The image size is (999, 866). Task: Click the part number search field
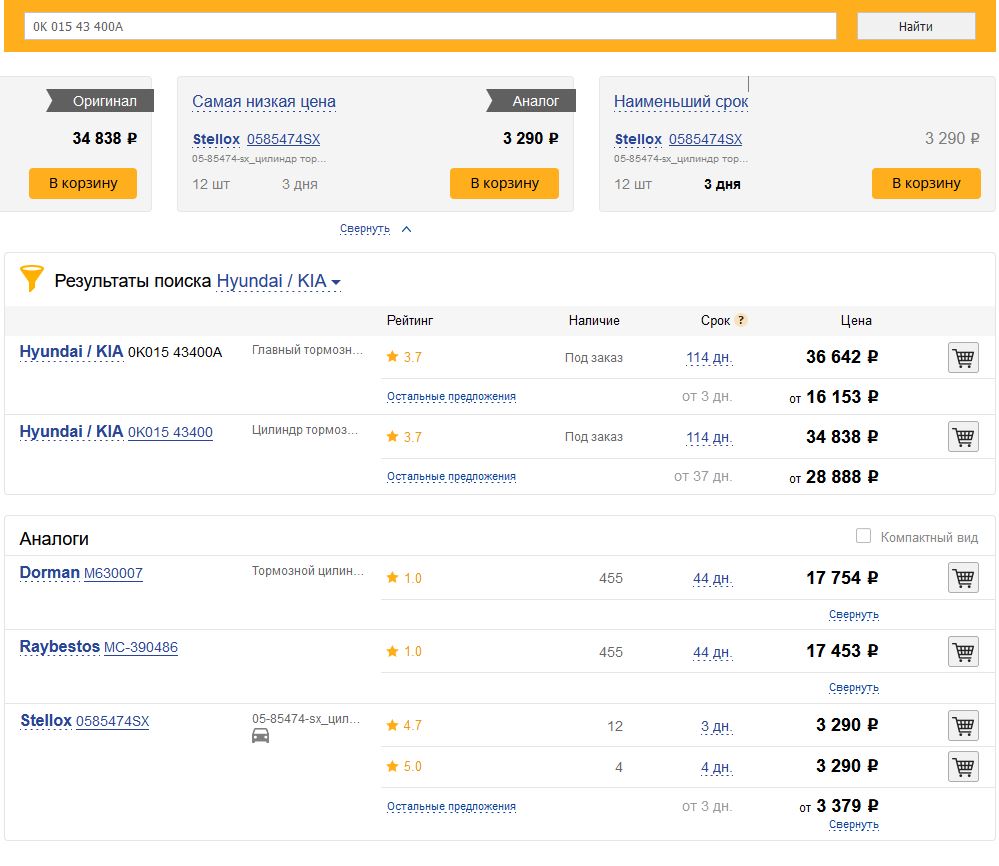tap(430, 26)
